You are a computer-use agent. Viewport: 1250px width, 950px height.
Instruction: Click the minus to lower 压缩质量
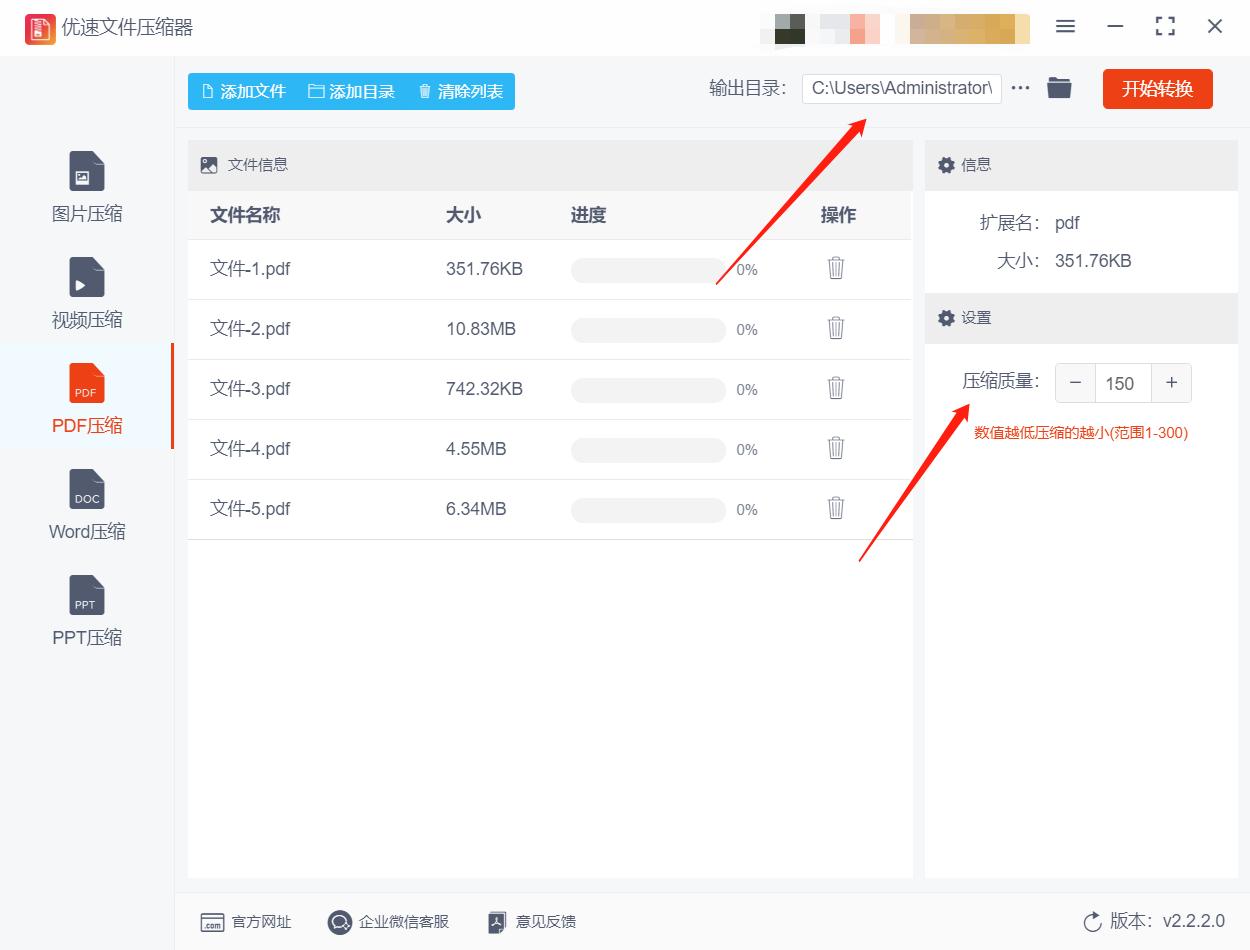(x=1075, y=383)
